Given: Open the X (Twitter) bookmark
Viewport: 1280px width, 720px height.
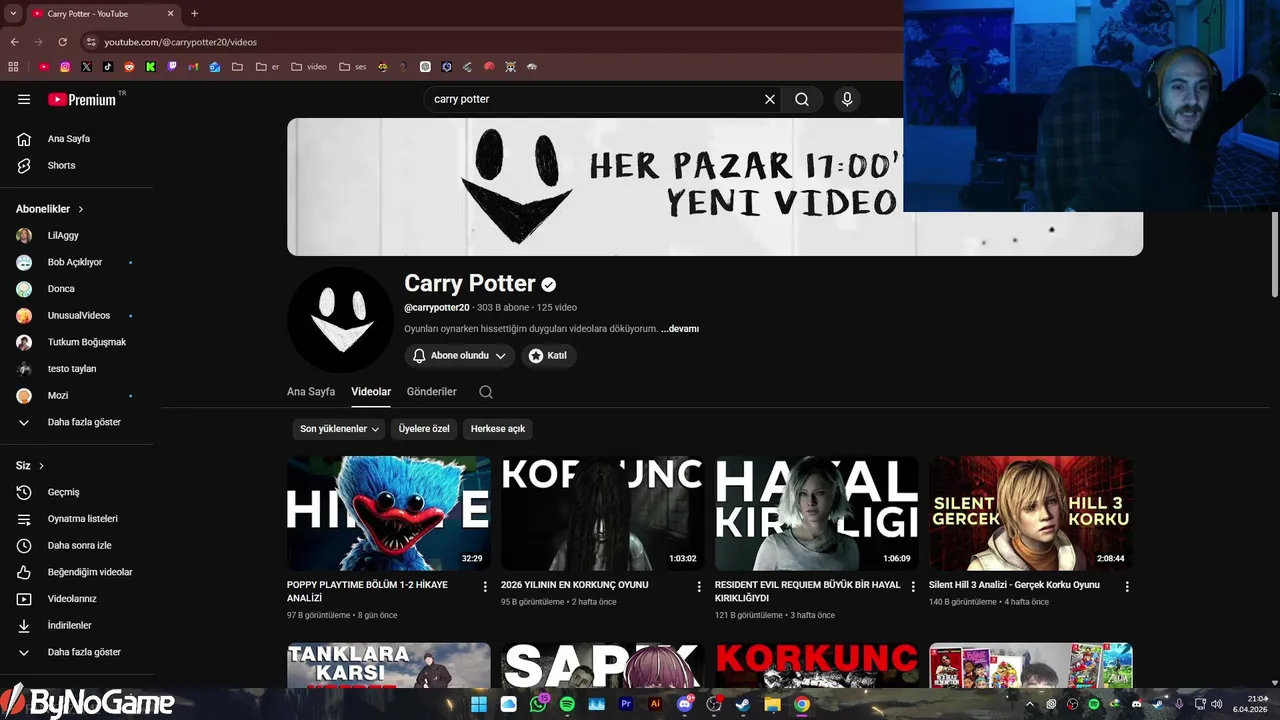Looking at the screenshot, I should coord(86,67).
